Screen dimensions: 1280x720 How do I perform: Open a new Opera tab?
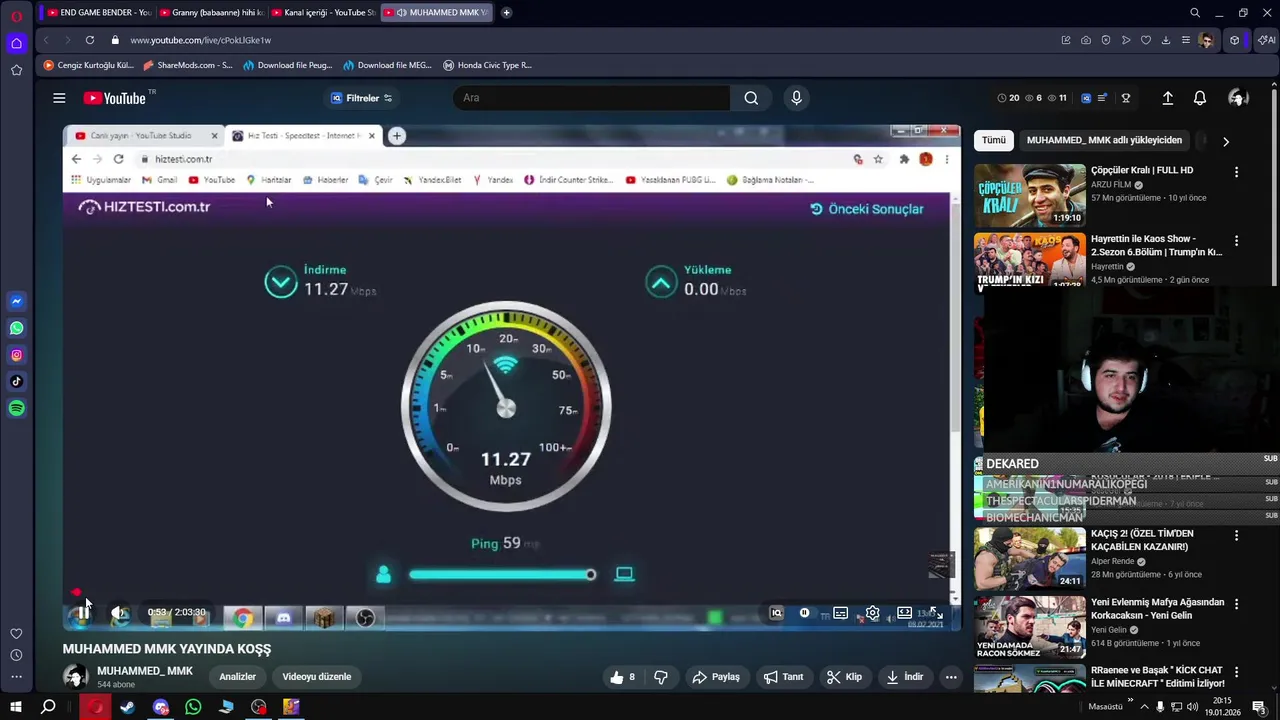click(506, 13)
